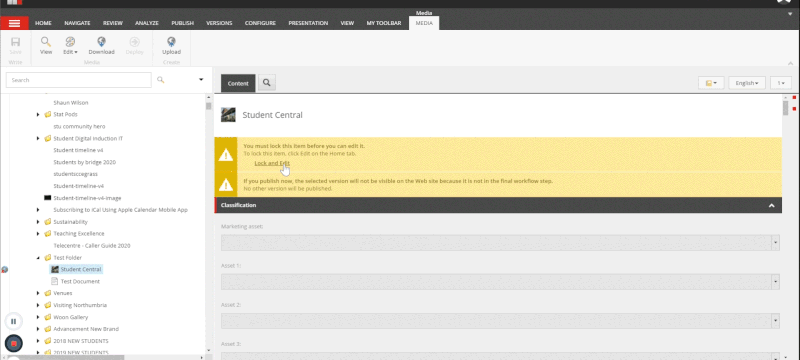This screenshot has height=360, width=800.
Task: Switch to the Content tab
Action: (238, 83)
